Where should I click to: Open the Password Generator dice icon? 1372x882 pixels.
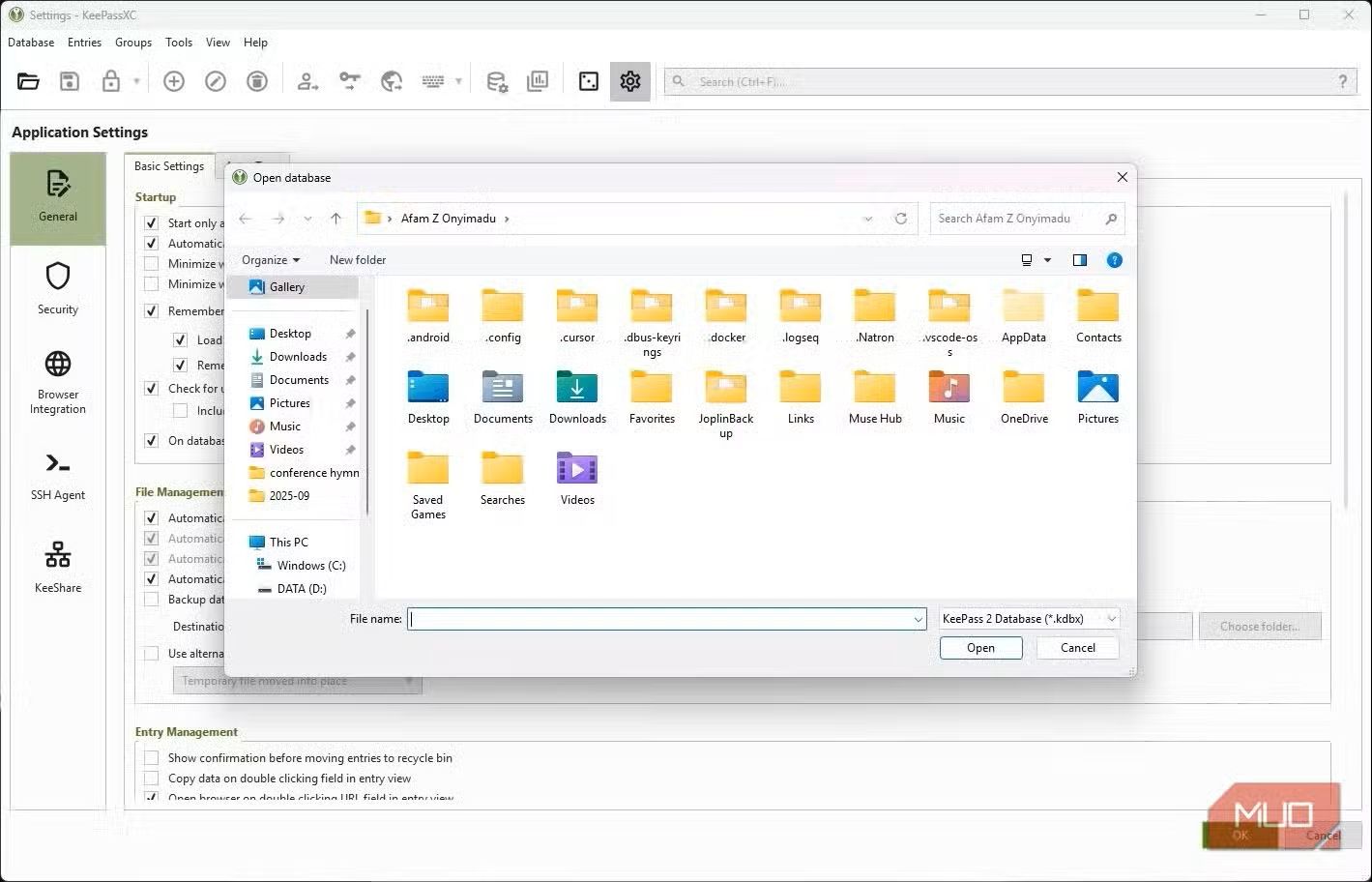tap(589, 81)
